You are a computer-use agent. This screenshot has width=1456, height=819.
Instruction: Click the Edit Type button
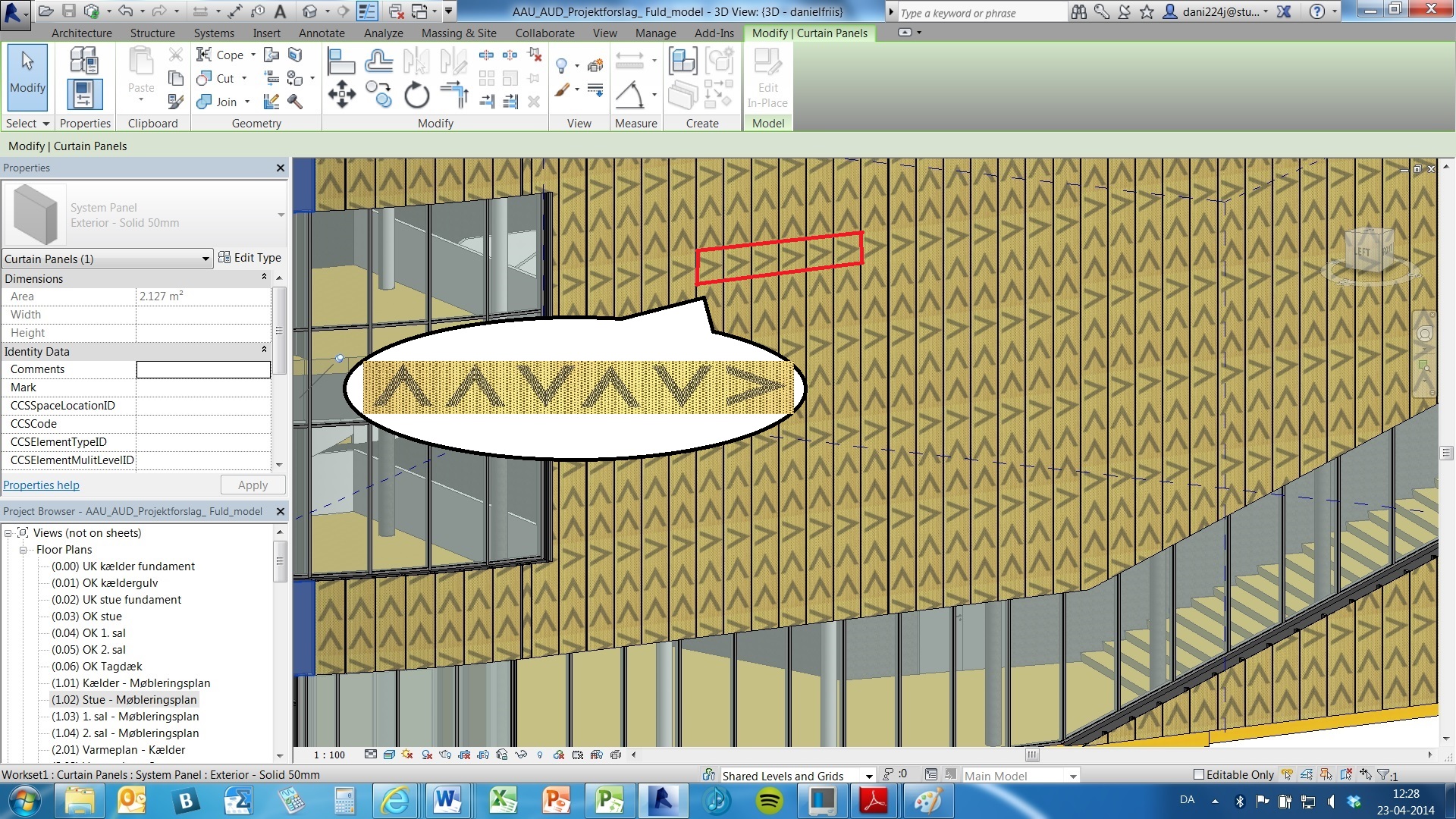251,257
